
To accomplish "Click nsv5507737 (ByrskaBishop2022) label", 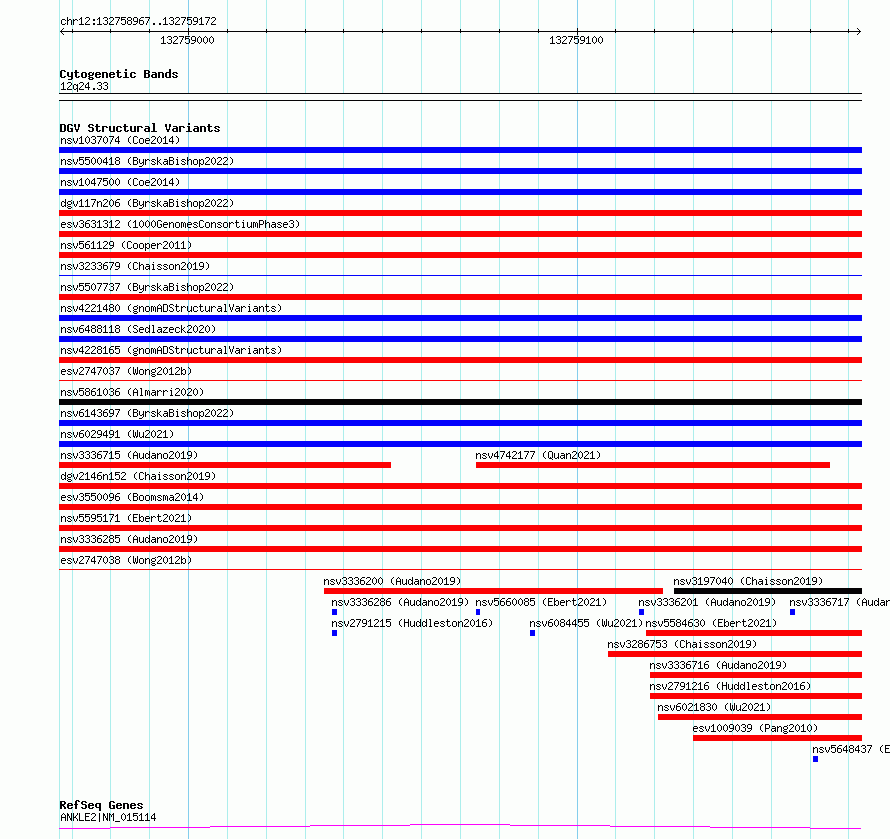I will [x=147, y=287].
